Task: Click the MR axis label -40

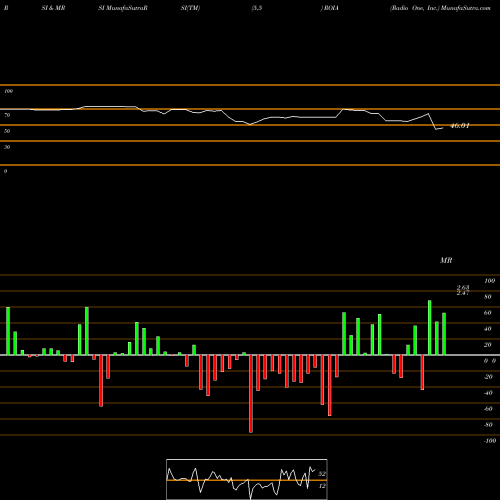Action: click(488, 393)
